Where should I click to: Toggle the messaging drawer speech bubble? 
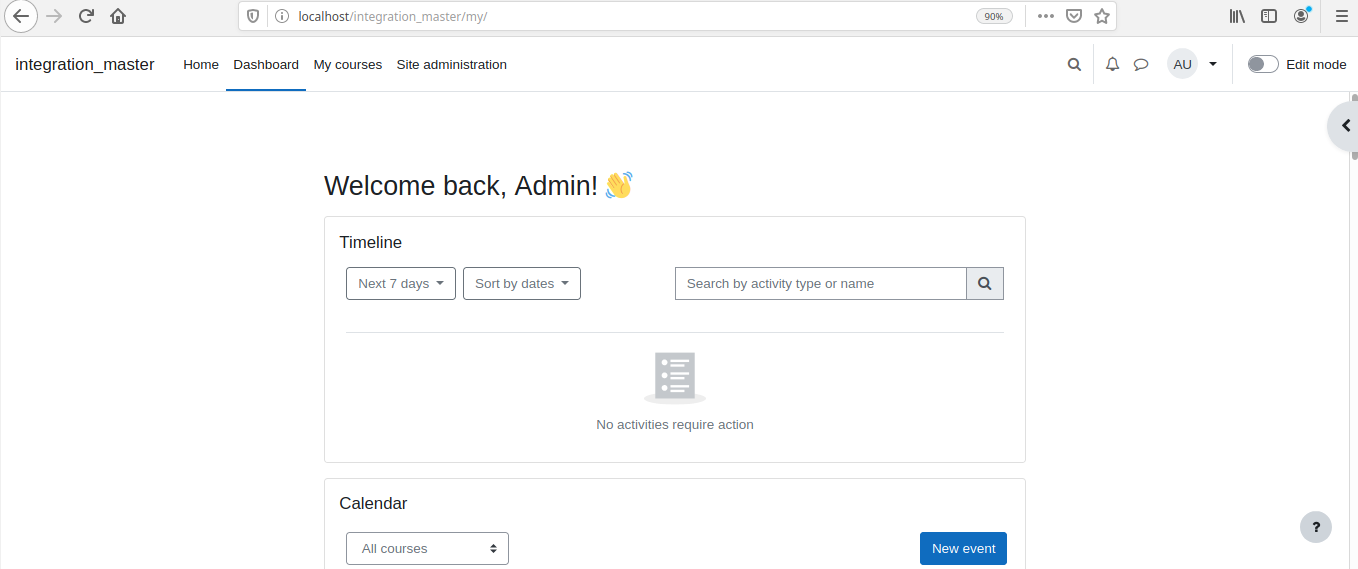click(x=1141, y=64)
